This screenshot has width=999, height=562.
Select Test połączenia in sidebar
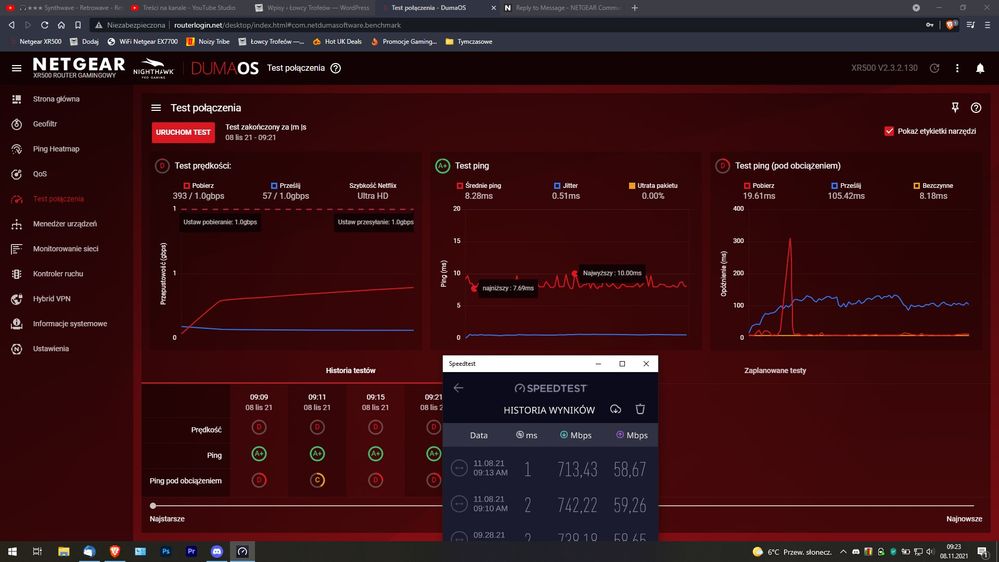58,199
